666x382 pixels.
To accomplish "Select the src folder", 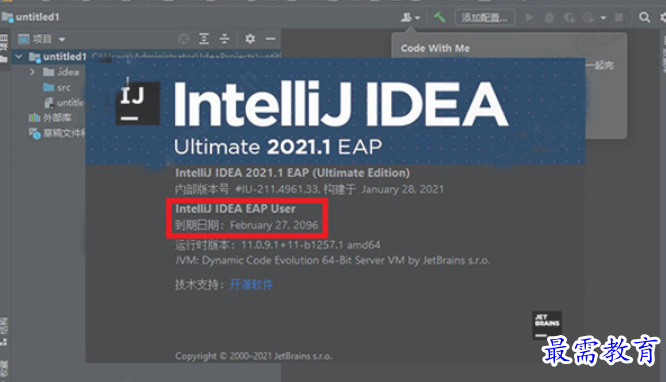I will [x=57, y=88].
